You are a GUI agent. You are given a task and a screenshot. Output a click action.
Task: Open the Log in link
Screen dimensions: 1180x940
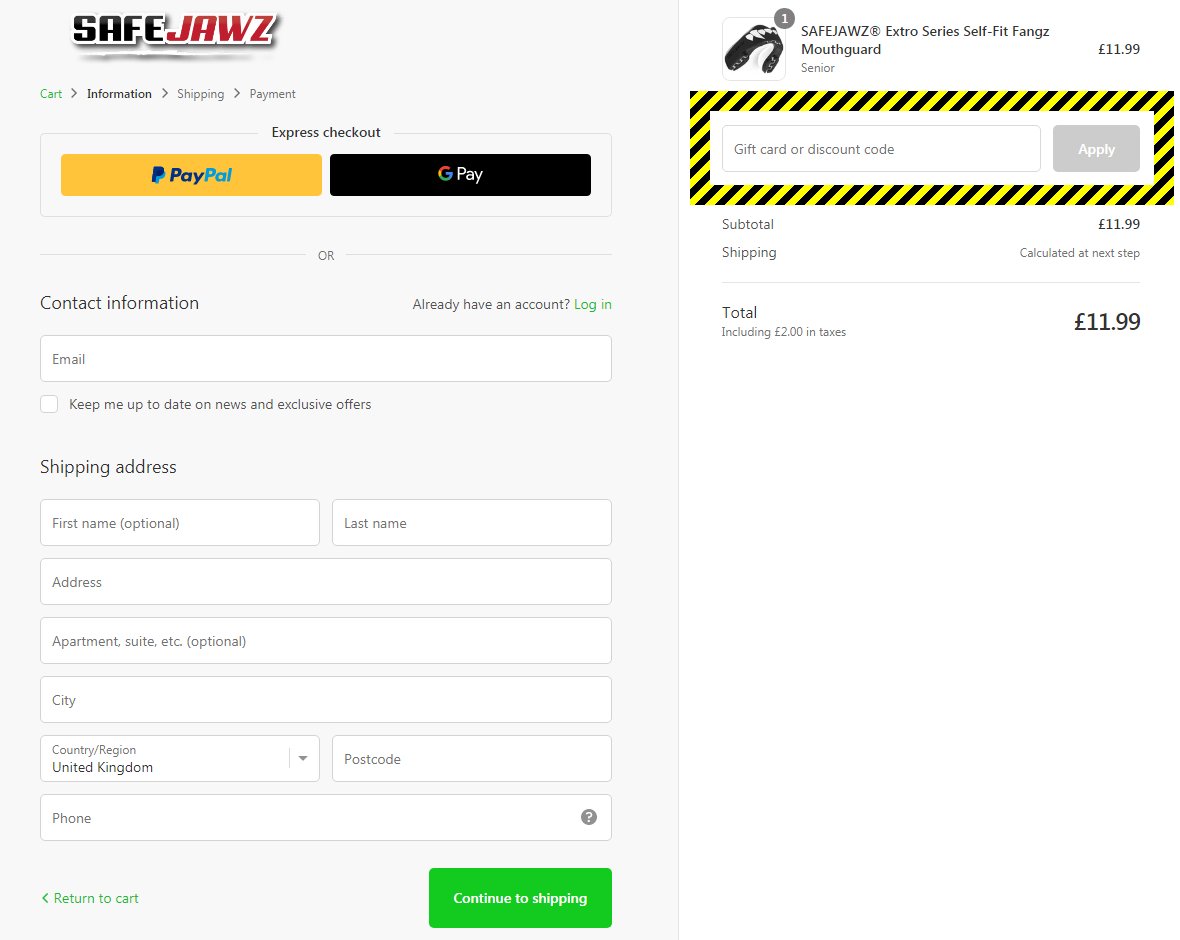pos(593,304)
